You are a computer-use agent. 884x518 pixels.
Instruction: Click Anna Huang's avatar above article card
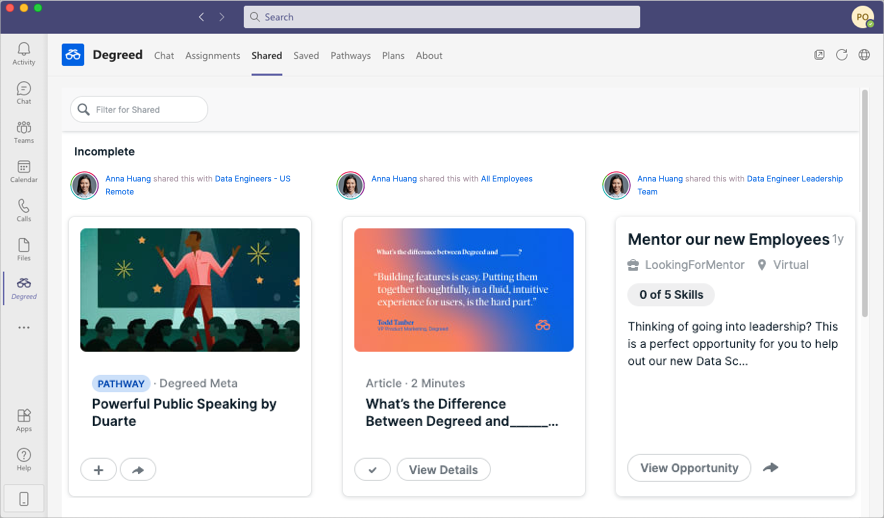tap(350, 185)
